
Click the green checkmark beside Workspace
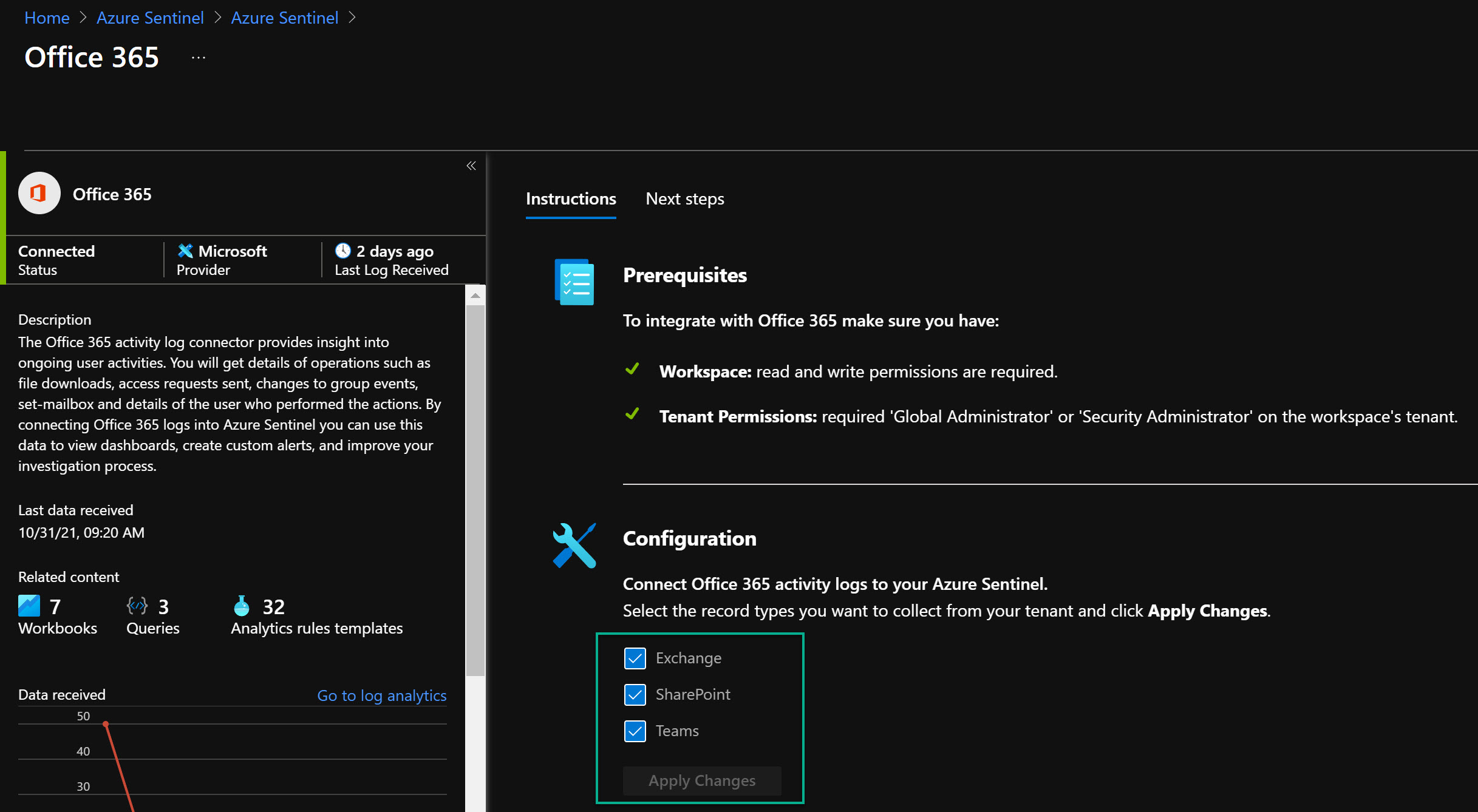click(x=632, y=368)
